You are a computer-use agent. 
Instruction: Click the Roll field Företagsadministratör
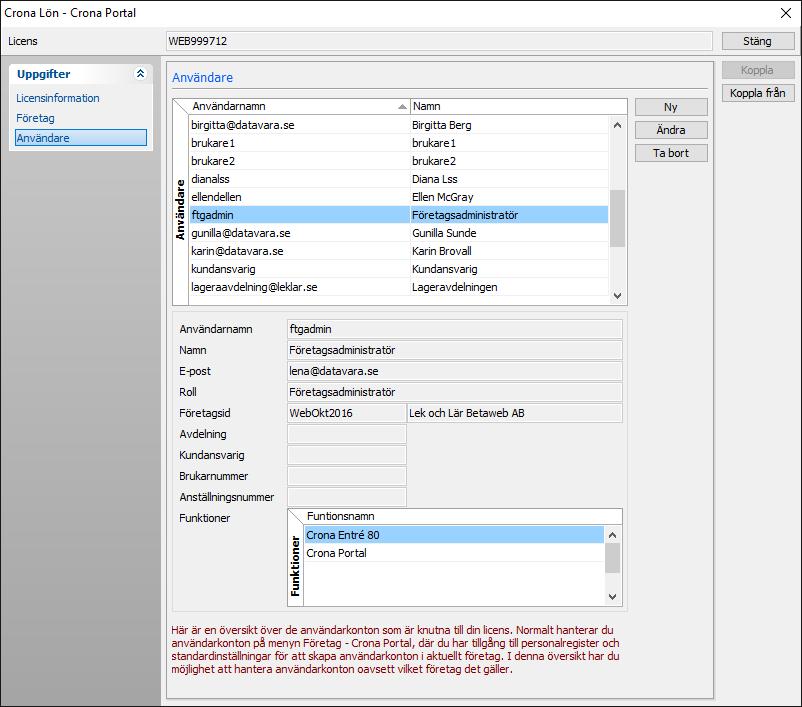point(455,392)
